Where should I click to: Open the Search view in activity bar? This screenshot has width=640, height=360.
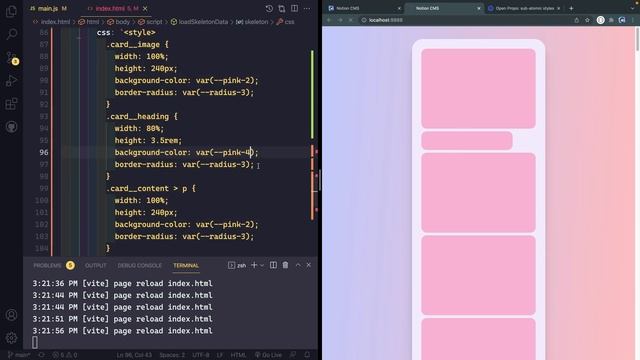[x=11, y=34]
